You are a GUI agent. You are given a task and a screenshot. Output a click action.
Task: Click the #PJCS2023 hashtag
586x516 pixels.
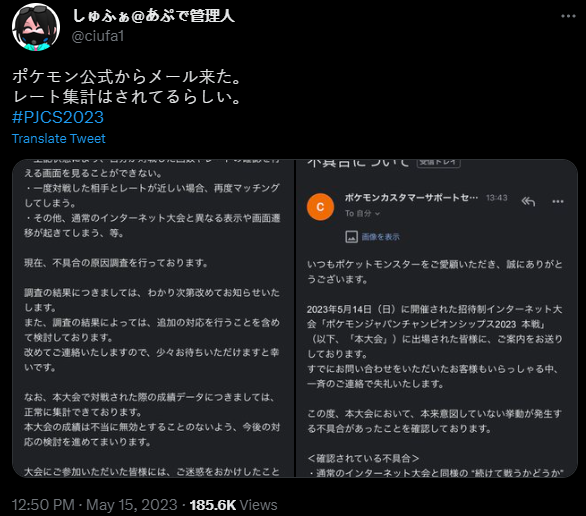(x=58, y=117)
